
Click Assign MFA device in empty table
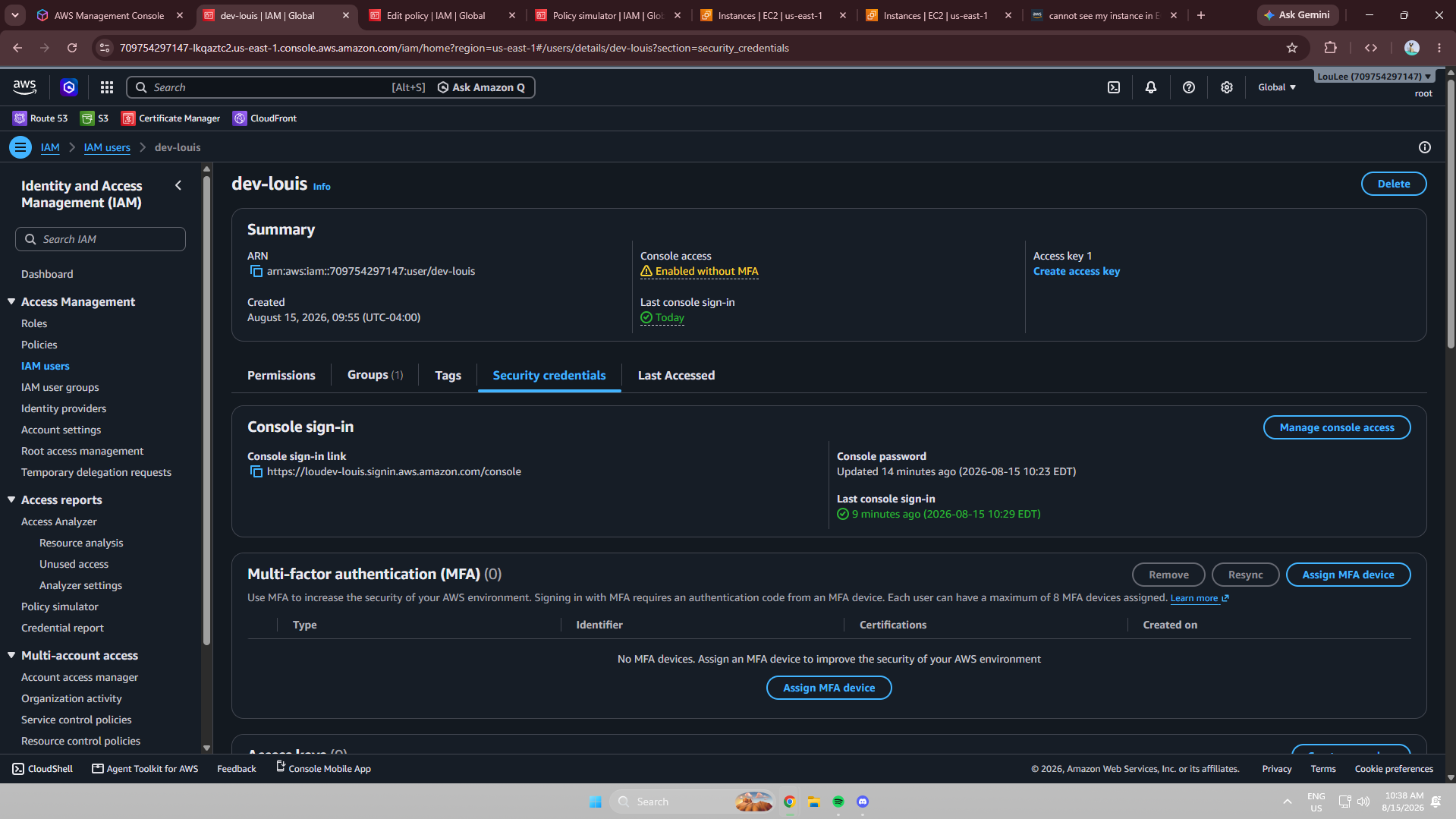(829, 688)
